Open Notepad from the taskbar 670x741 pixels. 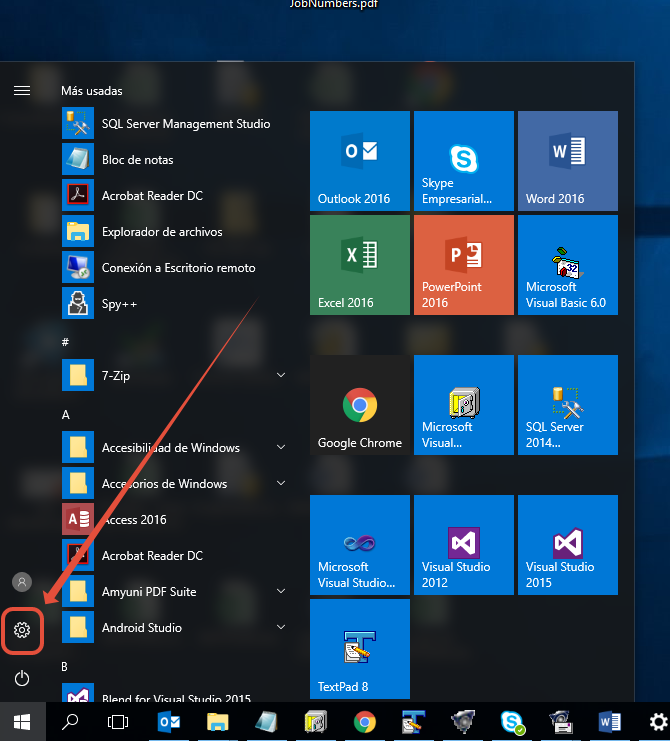coord(266,722)
